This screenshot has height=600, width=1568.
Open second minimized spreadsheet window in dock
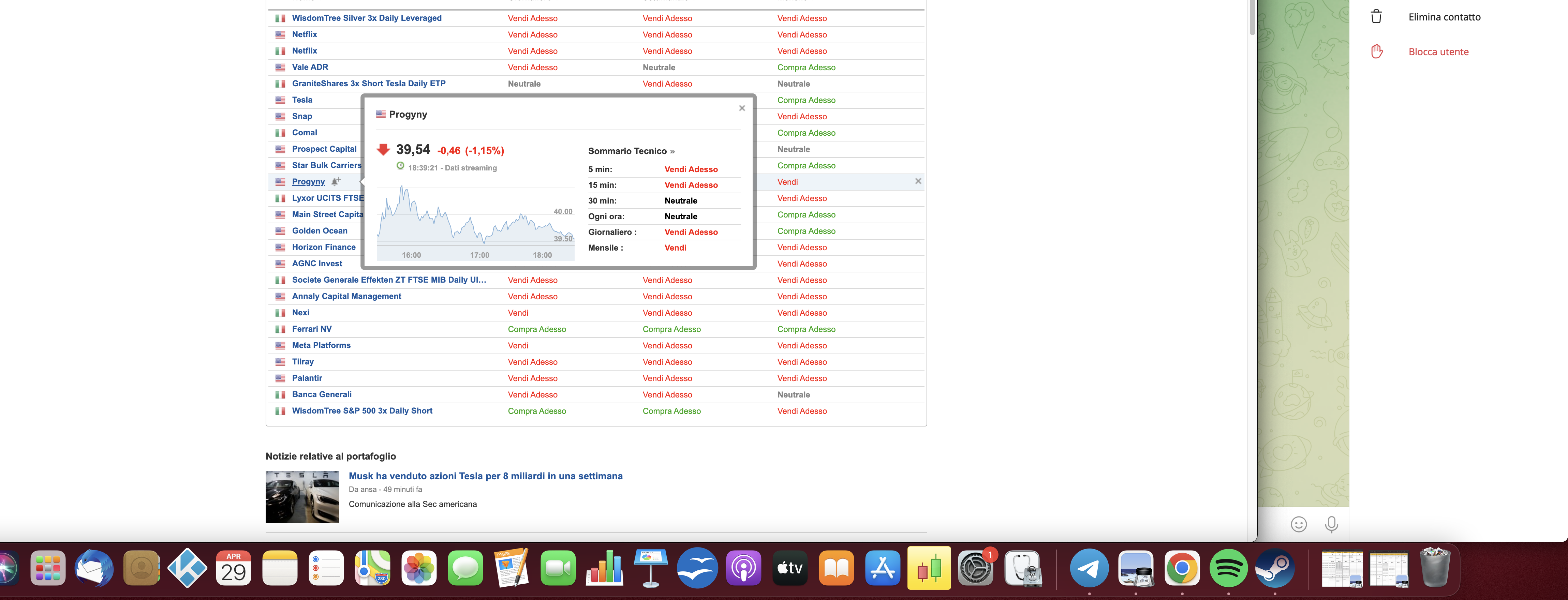(x=1388, y=568)
